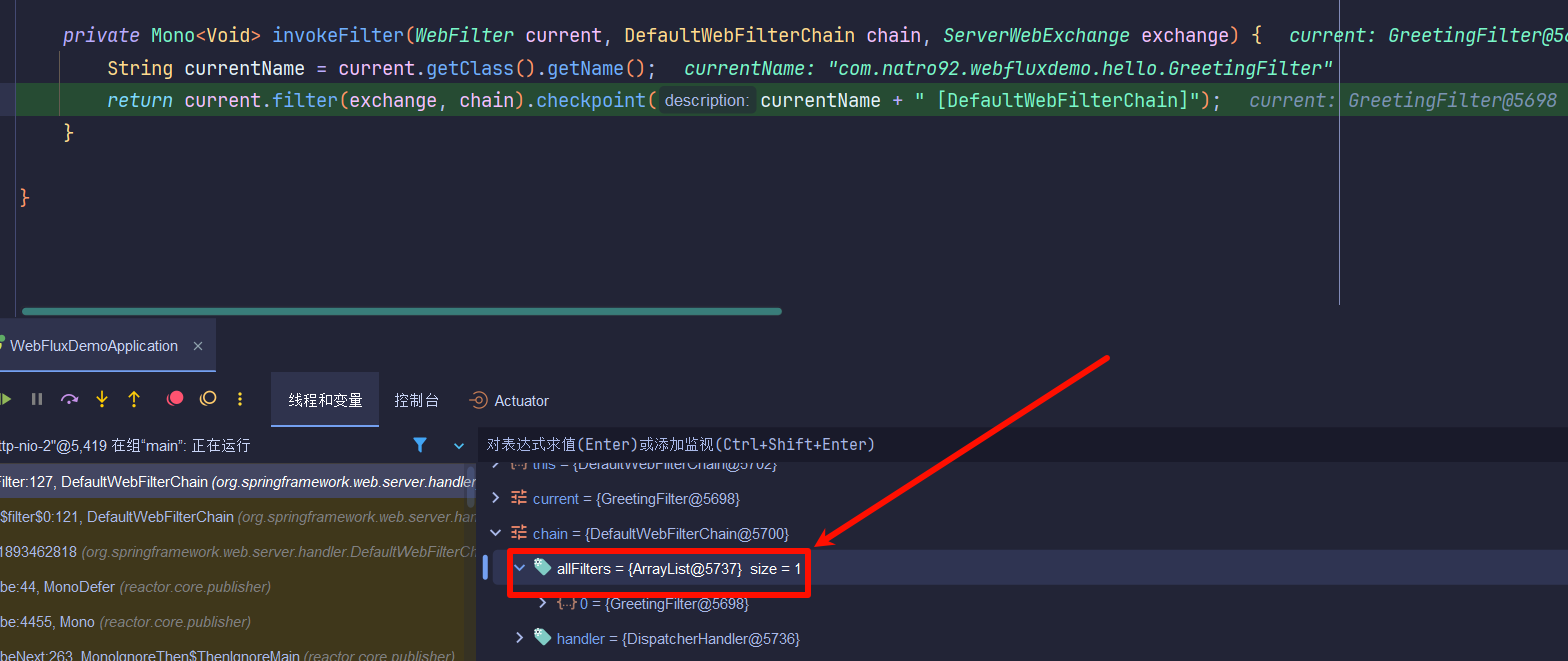1568x661 pixels.
Task: Click the chain variable icon
Action: (519, 533)
